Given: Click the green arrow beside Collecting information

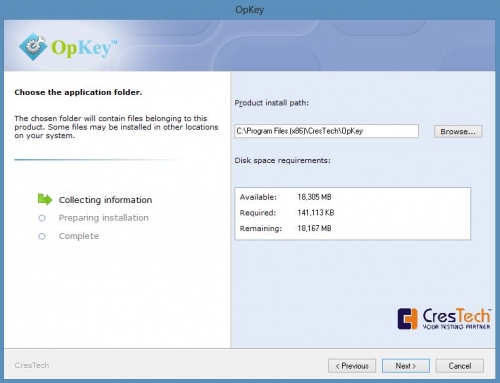Looking at the screenshot, I should [x=45, y=199].
